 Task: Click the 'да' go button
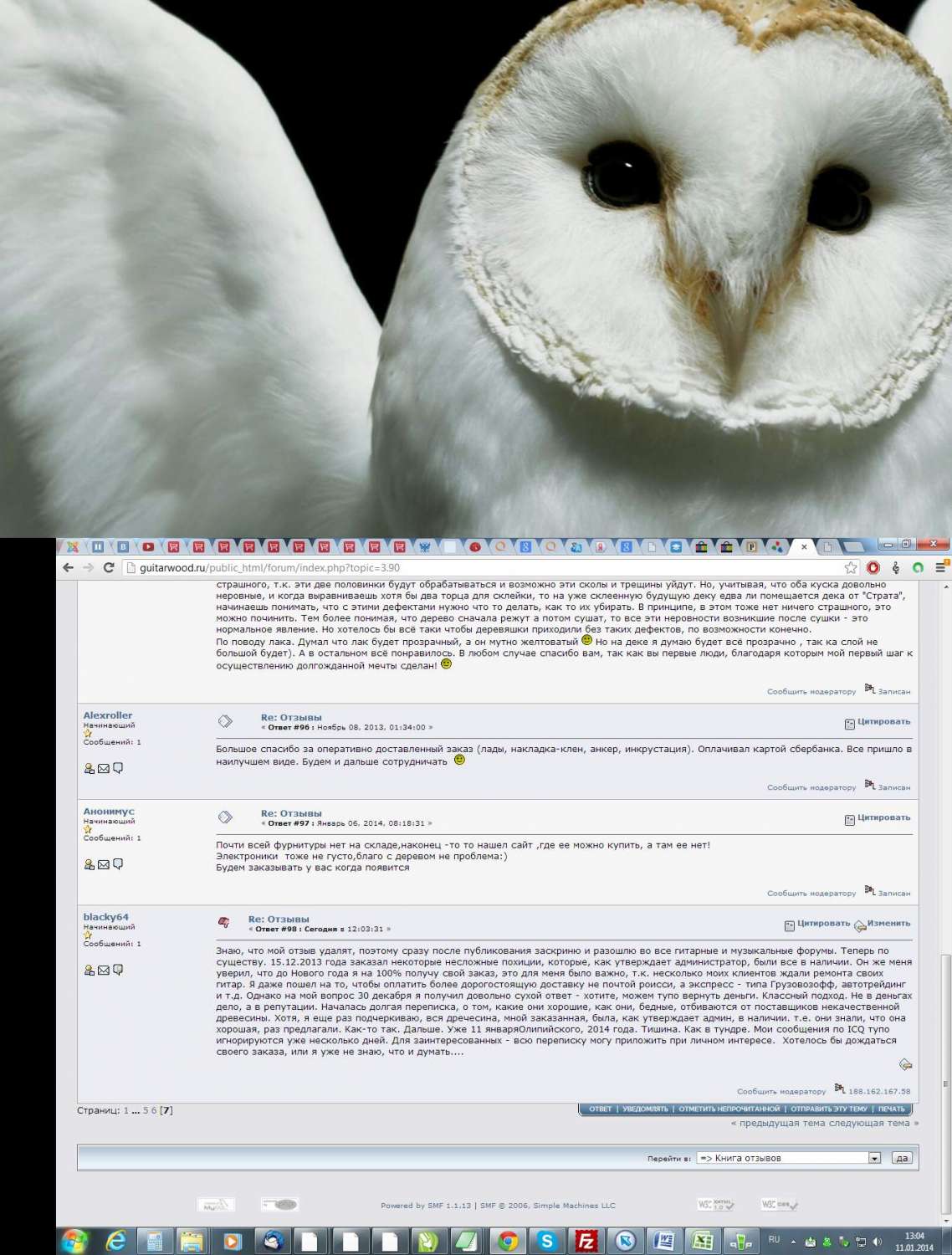click(902, 1158)
